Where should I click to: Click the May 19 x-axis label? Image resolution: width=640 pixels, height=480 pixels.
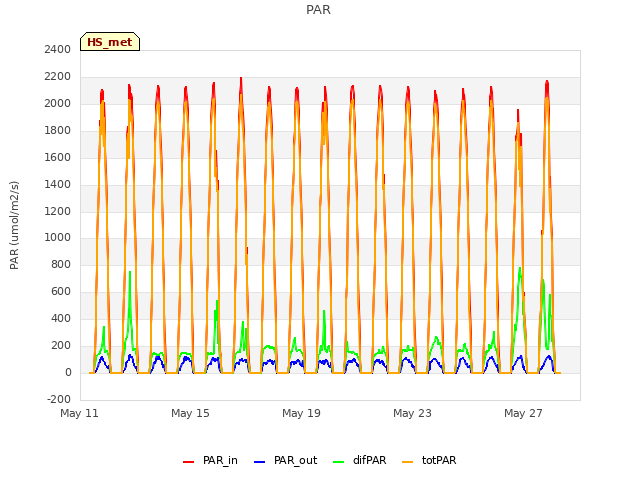coord(301,413)
